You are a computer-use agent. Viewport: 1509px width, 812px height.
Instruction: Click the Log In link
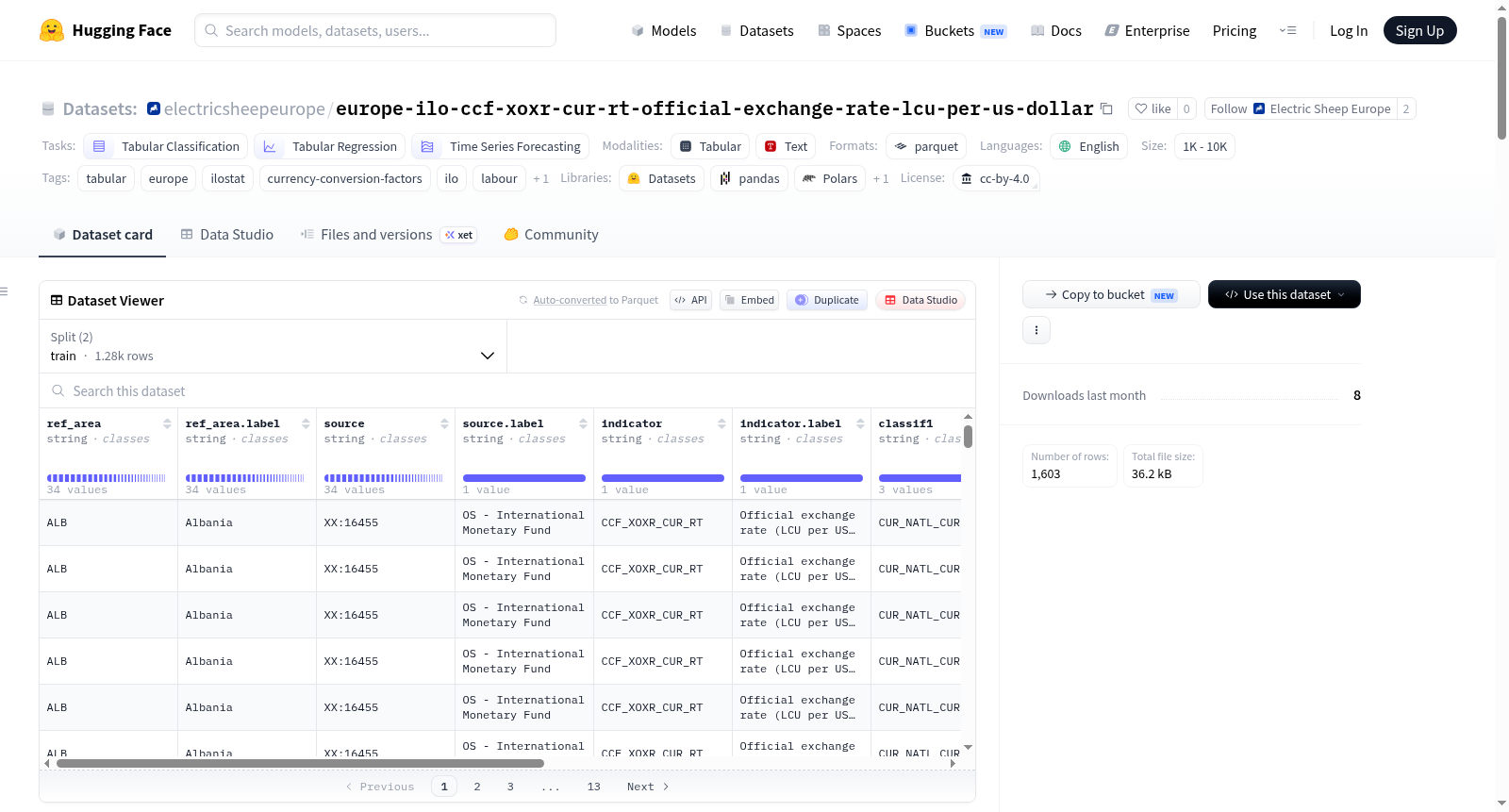coord(1349,31)
